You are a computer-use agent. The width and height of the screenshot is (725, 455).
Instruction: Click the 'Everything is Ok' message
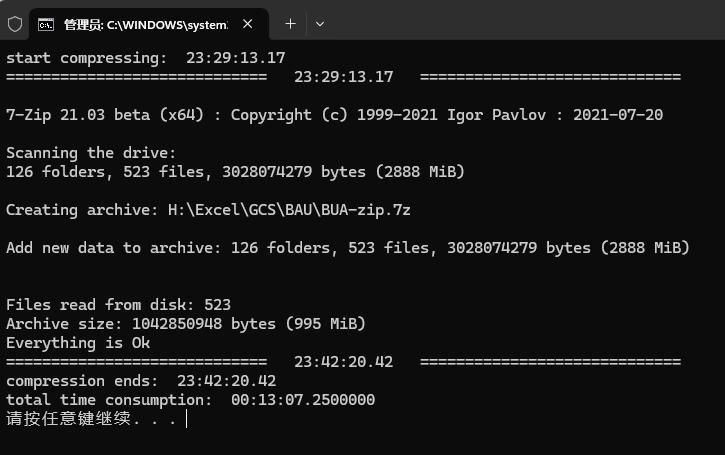pos(78,343)
